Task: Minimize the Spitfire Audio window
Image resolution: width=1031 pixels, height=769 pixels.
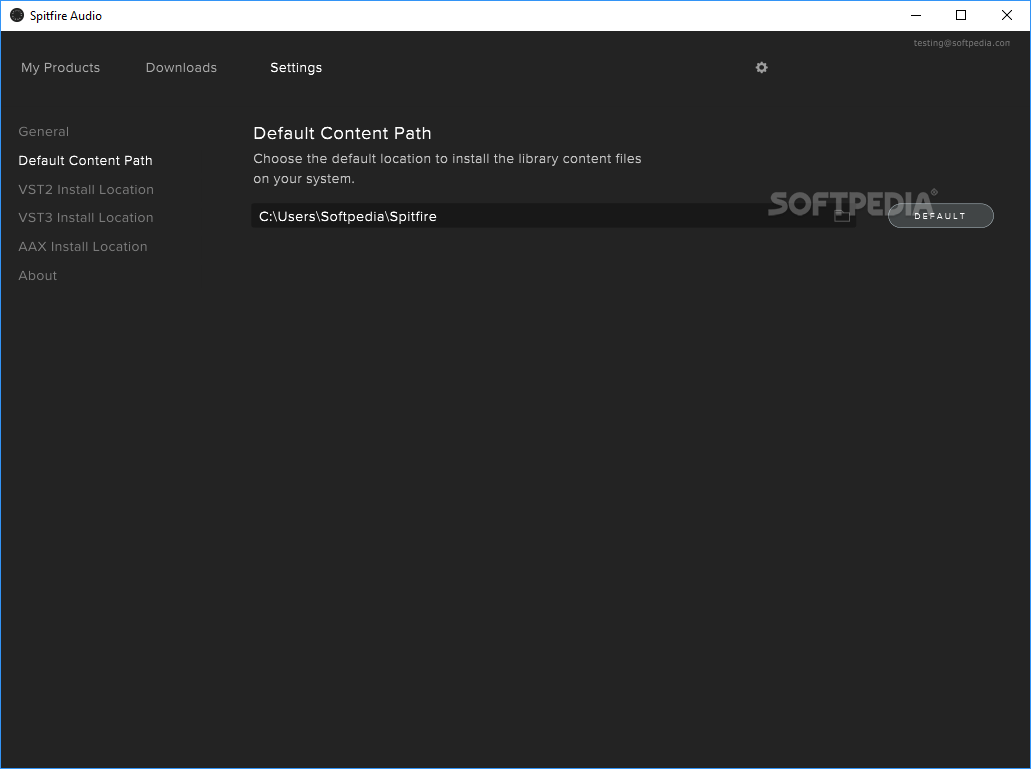Action: (x=915, y=15)
